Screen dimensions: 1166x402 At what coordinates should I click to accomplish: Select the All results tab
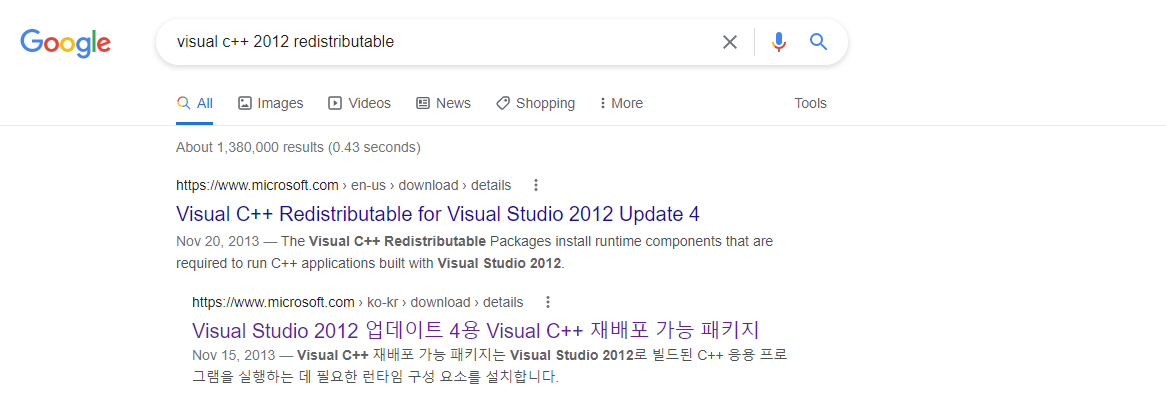(195, 103)
